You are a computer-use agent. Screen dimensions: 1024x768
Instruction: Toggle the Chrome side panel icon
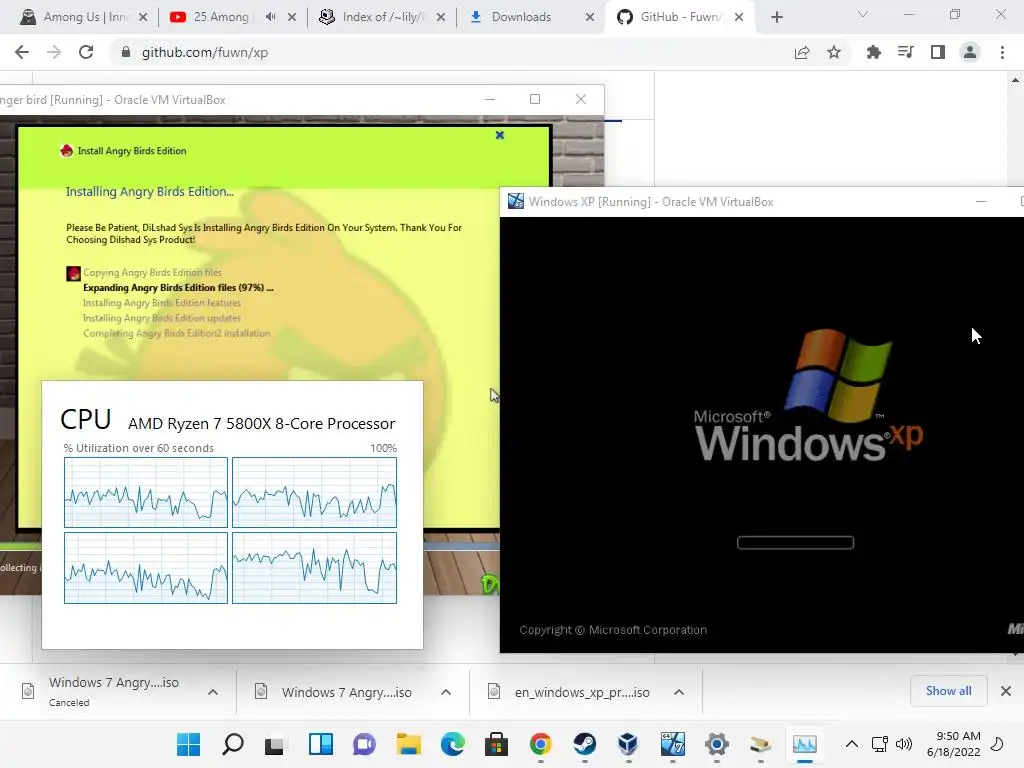point(938,52)
